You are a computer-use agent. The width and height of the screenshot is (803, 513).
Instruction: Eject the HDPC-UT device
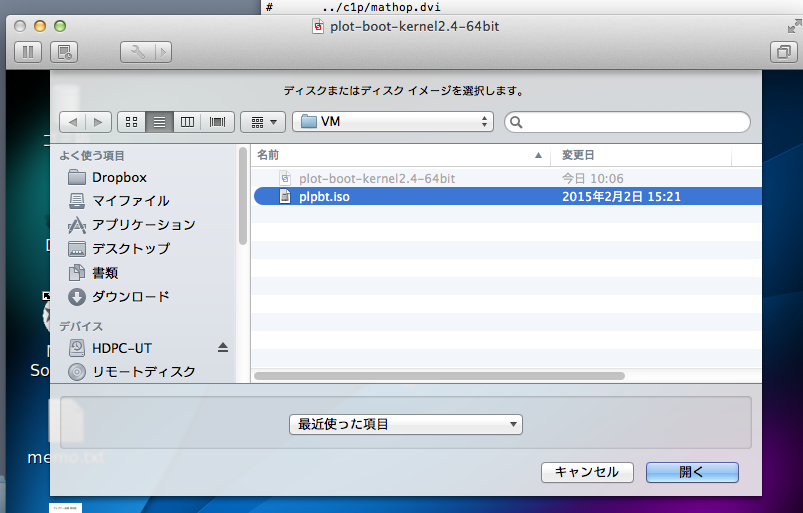coord(223,348)
